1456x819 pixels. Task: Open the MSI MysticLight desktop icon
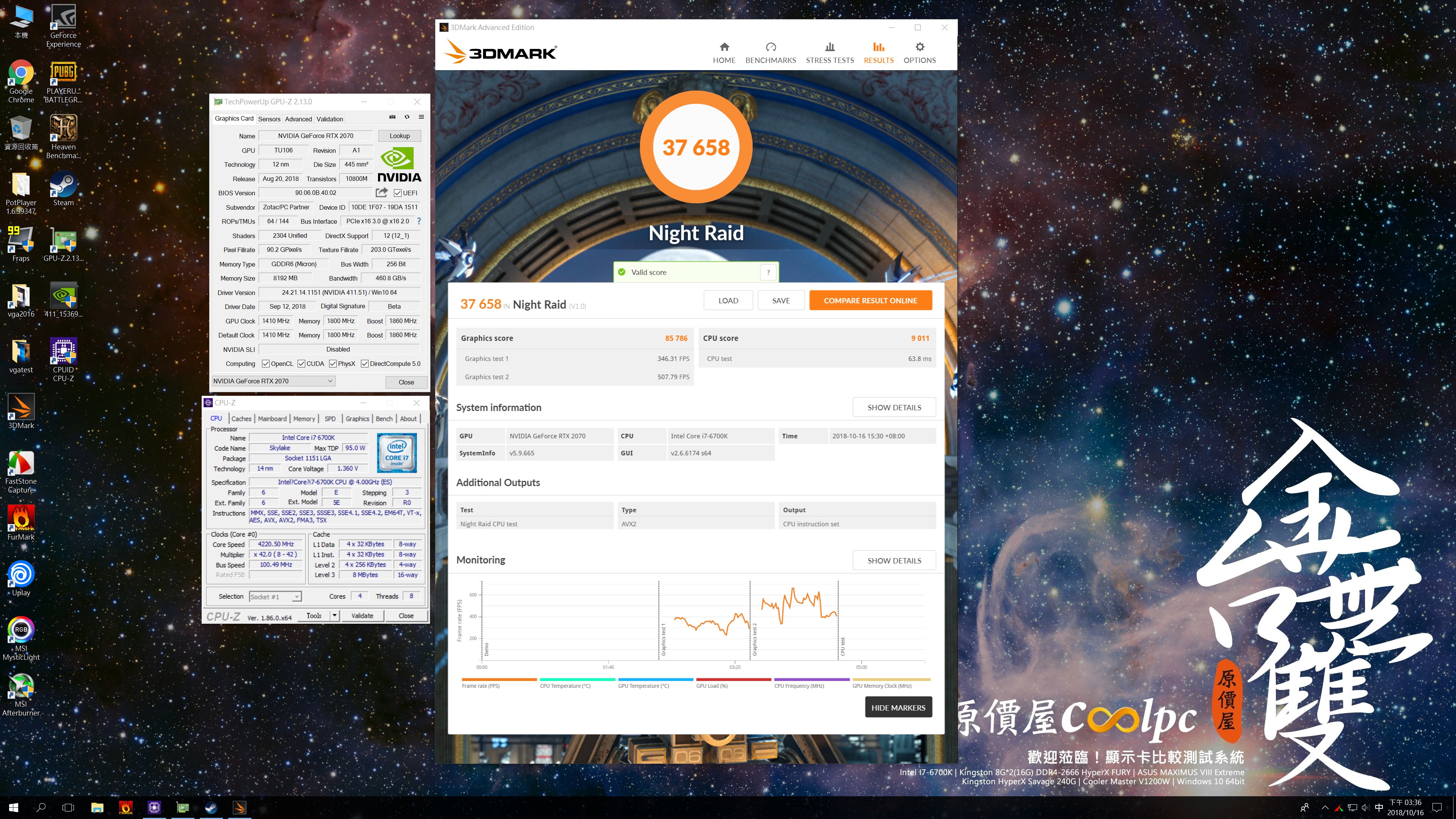[x=21, y=639]
